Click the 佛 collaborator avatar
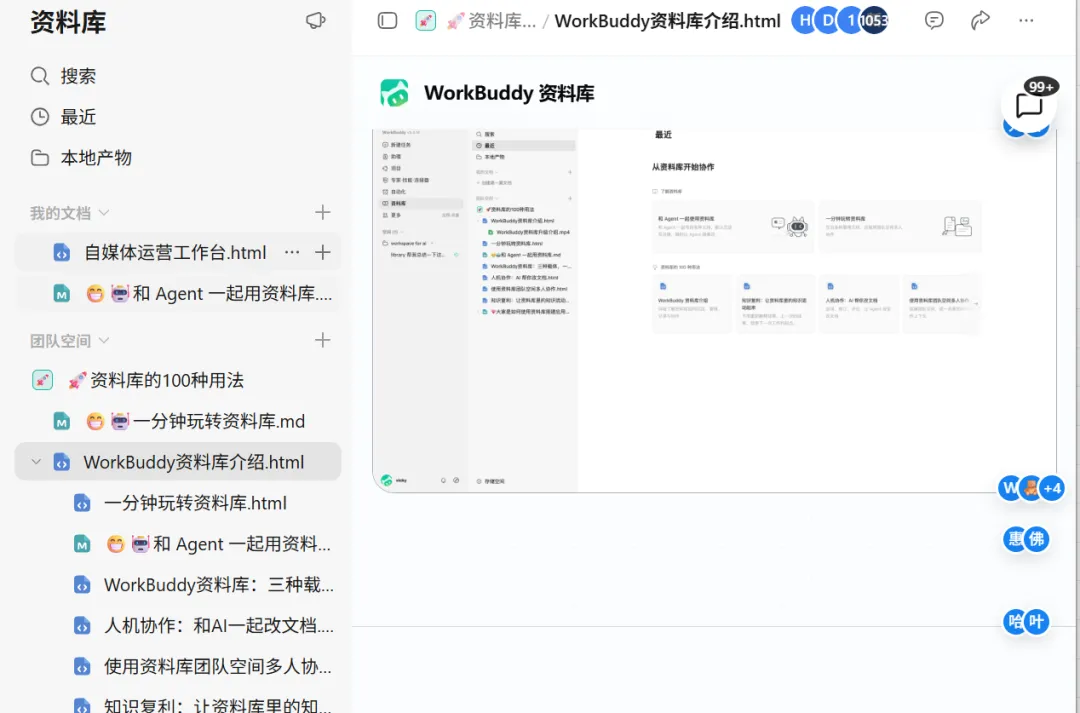Viewport: 1080px width, 713px height. click(x=1037, y=539)
